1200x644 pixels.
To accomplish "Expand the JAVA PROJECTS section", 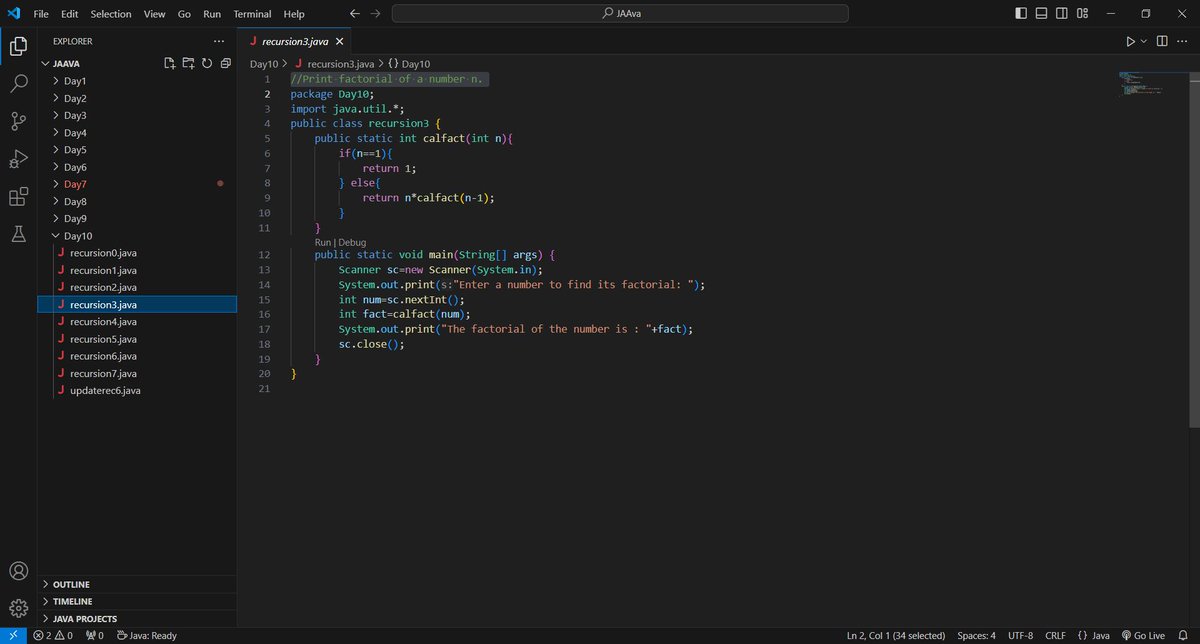I will 137,619.
